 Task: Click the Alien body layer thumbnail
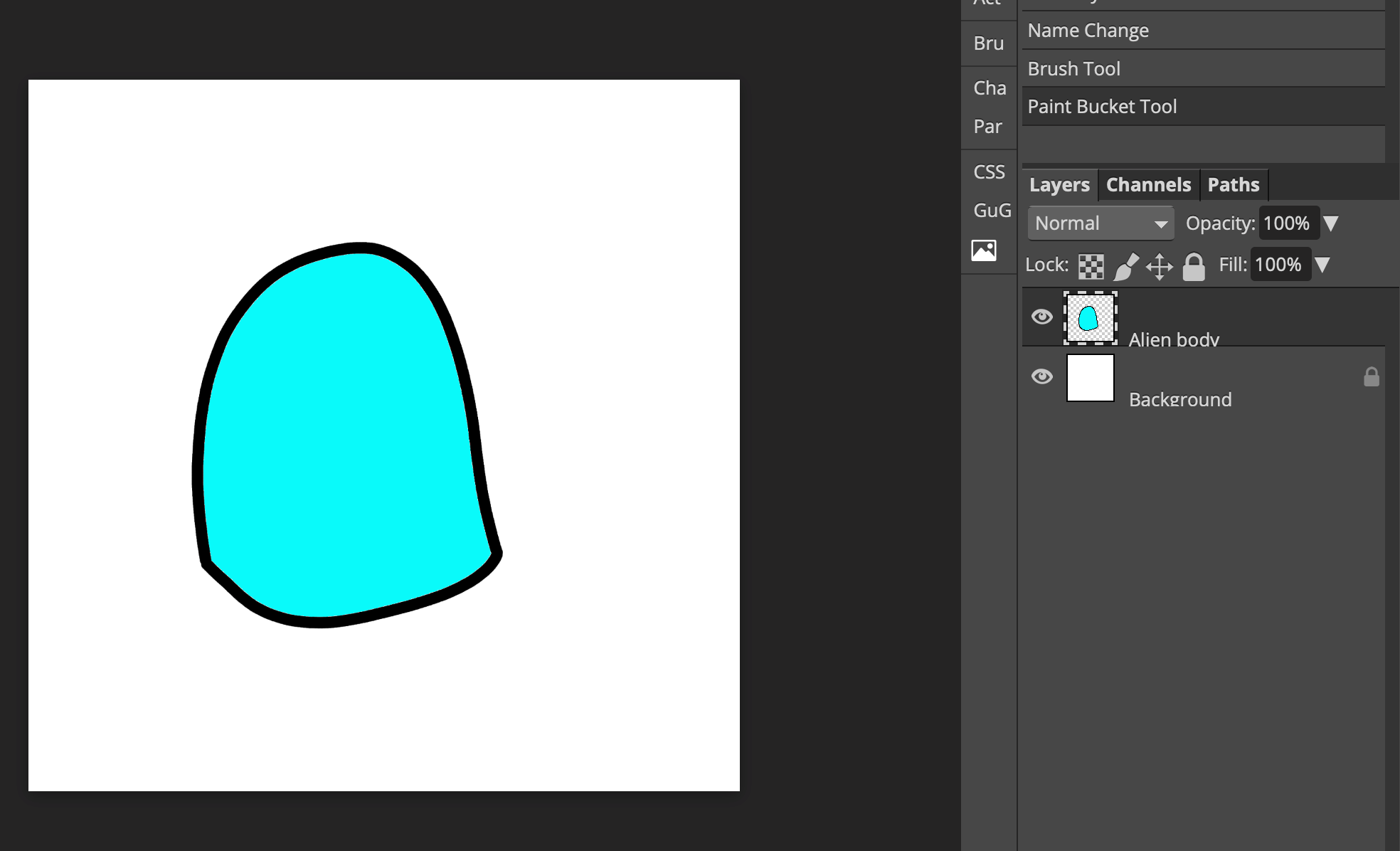click(1091, 318)
